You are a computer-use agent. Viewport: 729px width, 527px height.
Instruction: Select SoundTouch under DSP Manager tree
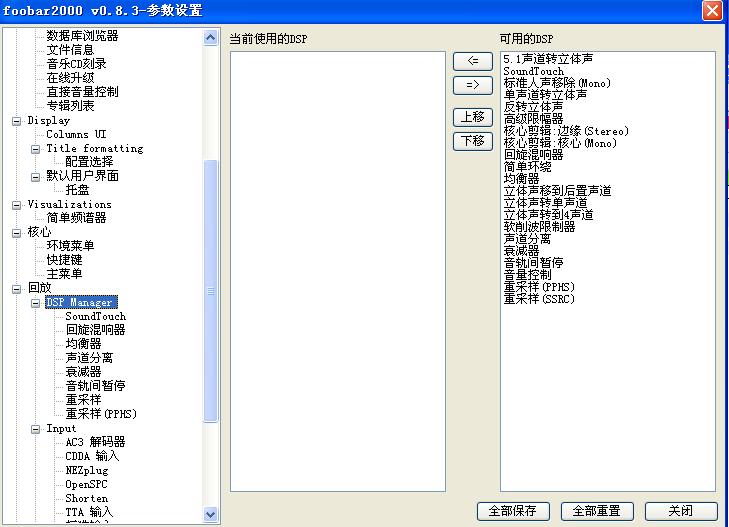pyautogui.click(x=95, y=316)
